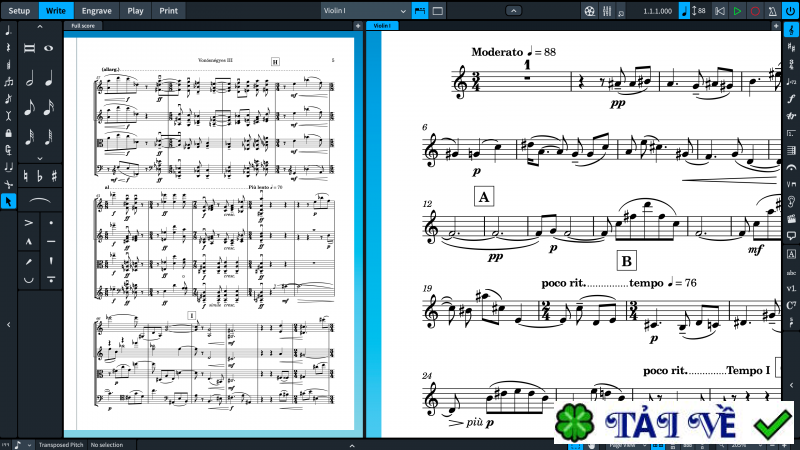Choose double whole note duration
800x450 pixels.
[30, 48]
